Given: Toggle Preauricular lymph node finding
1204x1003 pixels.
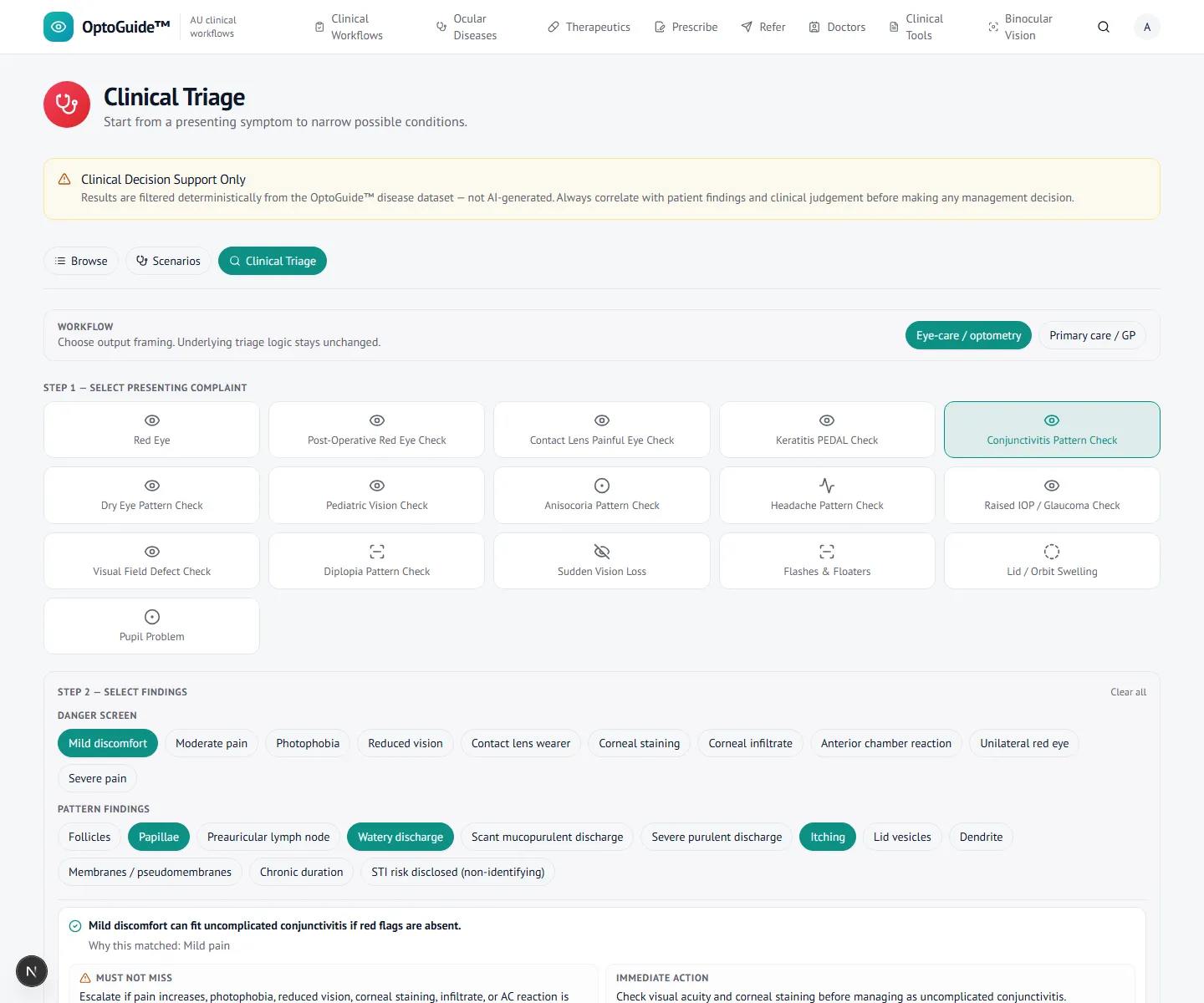Looking at the screenshot, I should pos(268,837).
